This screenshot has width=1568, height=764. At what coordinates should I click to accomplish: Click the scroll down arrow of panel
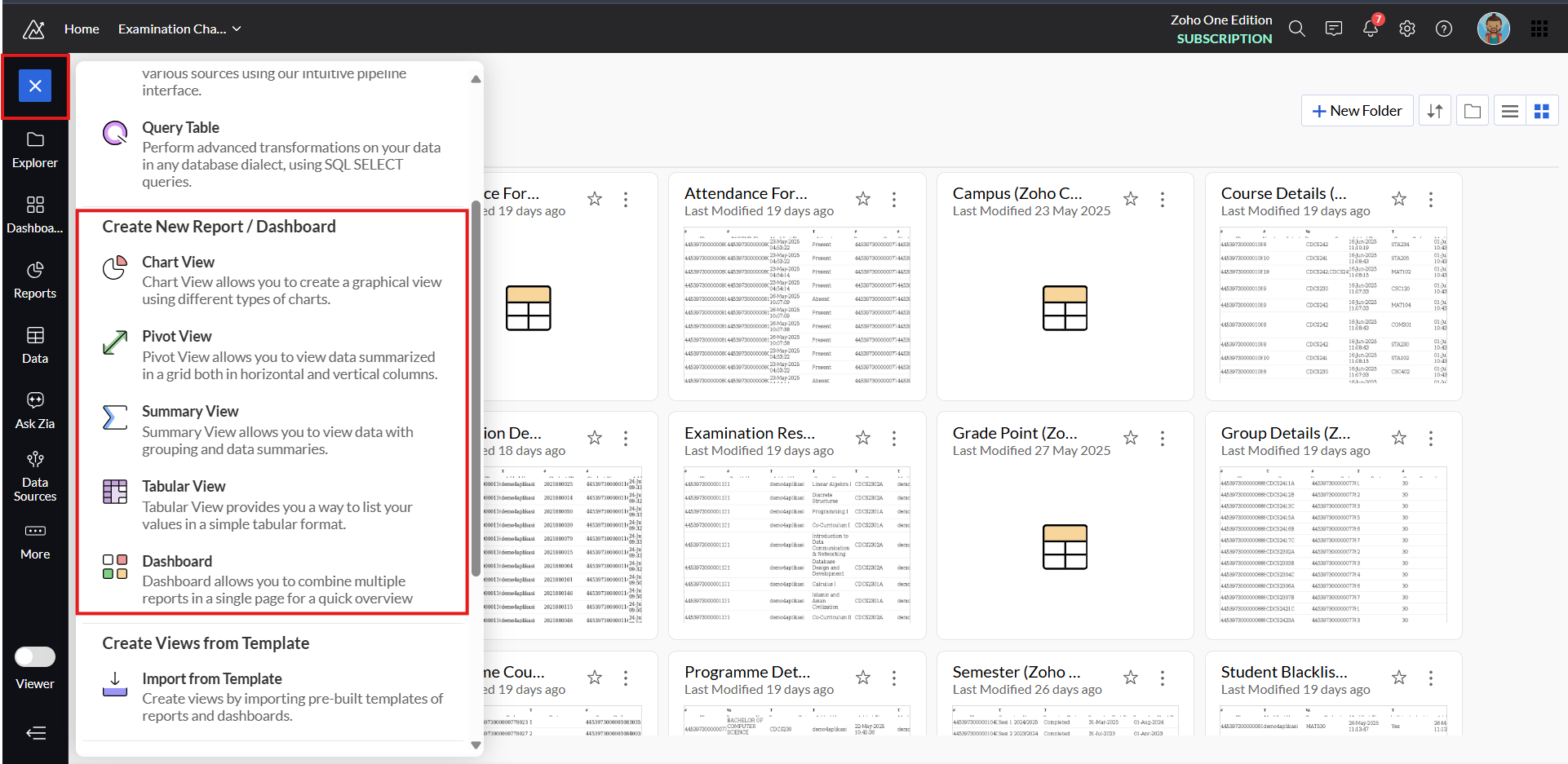pyautogui.click(x=476, y=745)
